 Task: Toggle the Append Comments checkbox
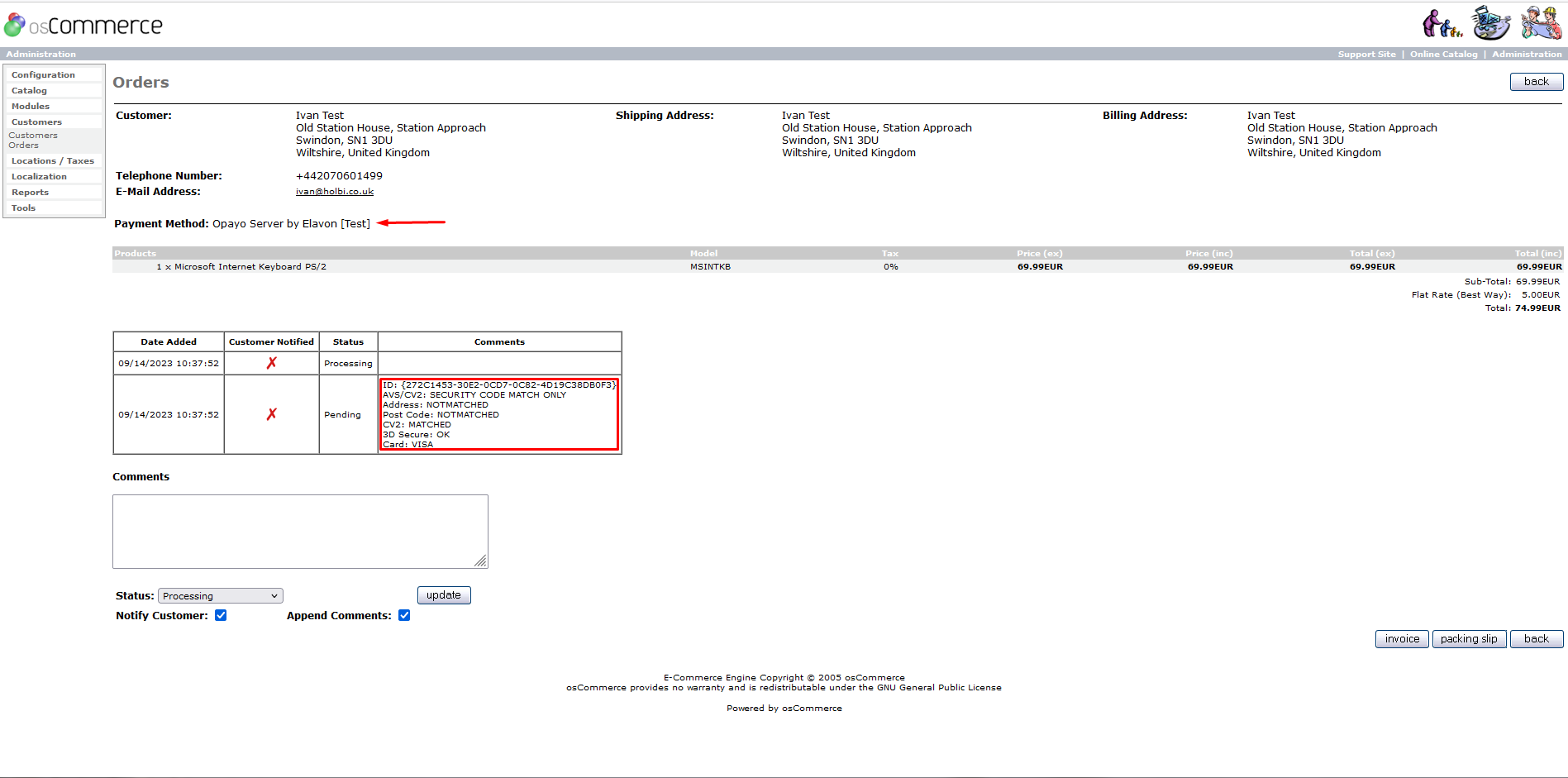tap(404, 615)
